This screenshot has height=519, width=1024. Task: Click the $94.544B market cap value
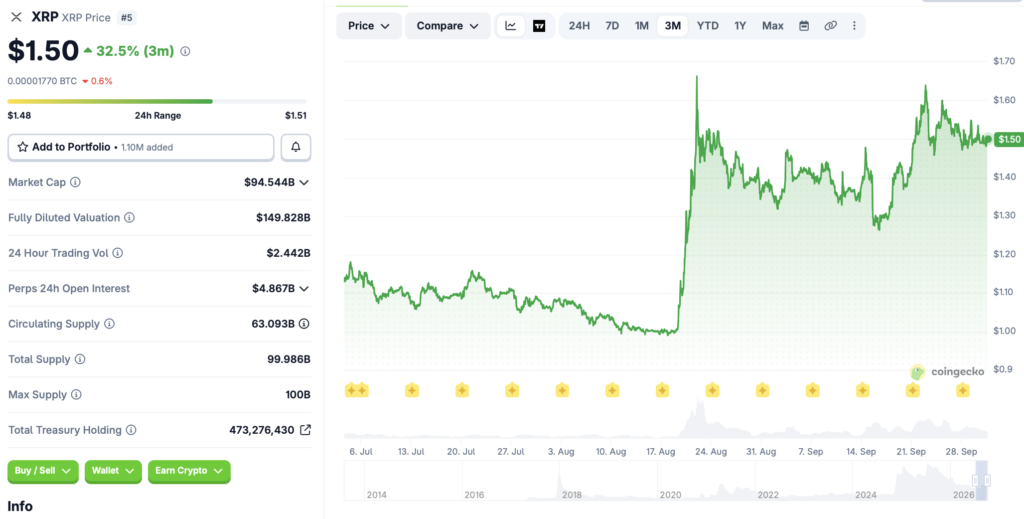tap(269, 182)
